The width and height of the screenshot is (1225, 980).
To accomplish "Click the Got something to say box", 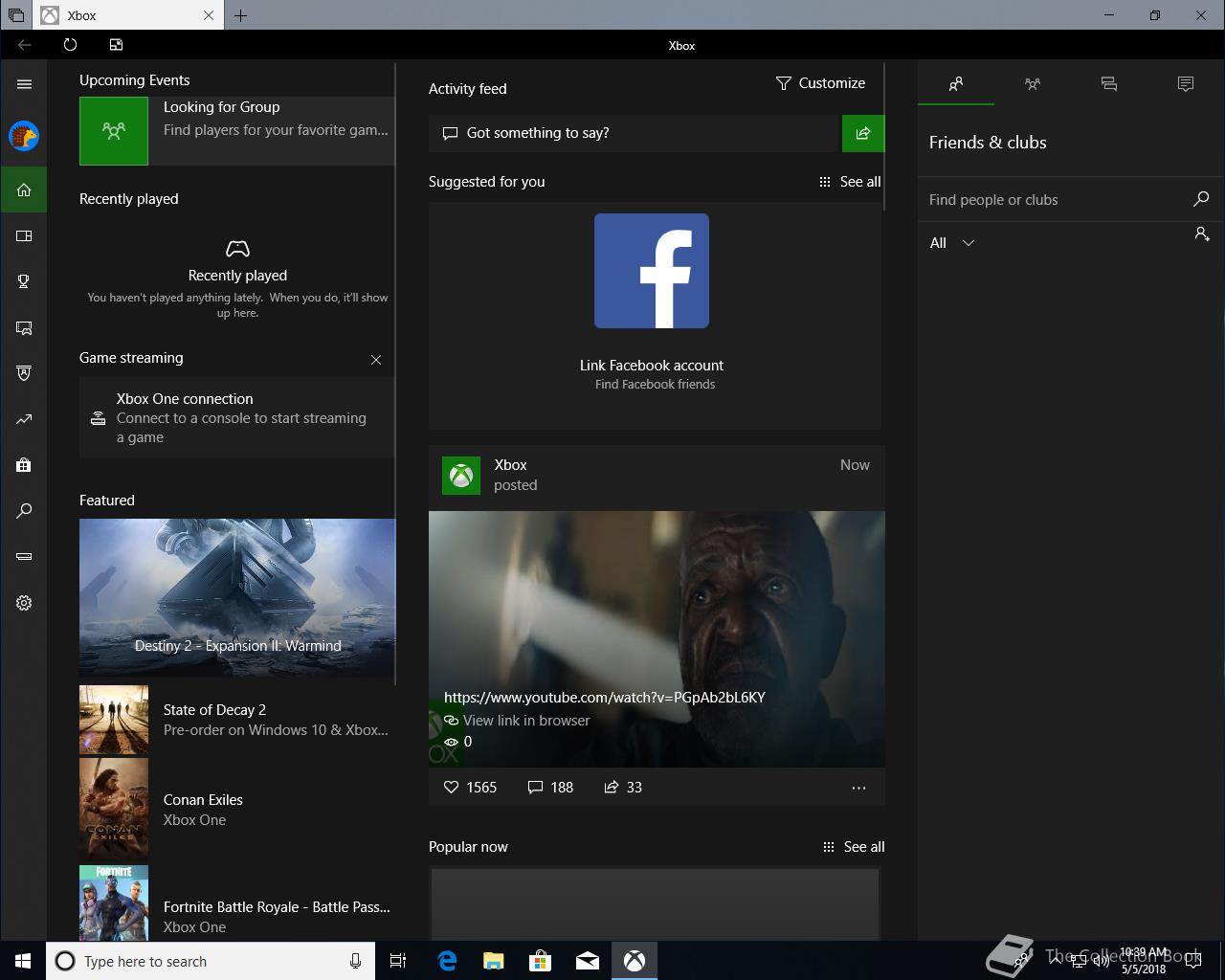I will pyautogui.click(x=634, y=133).
